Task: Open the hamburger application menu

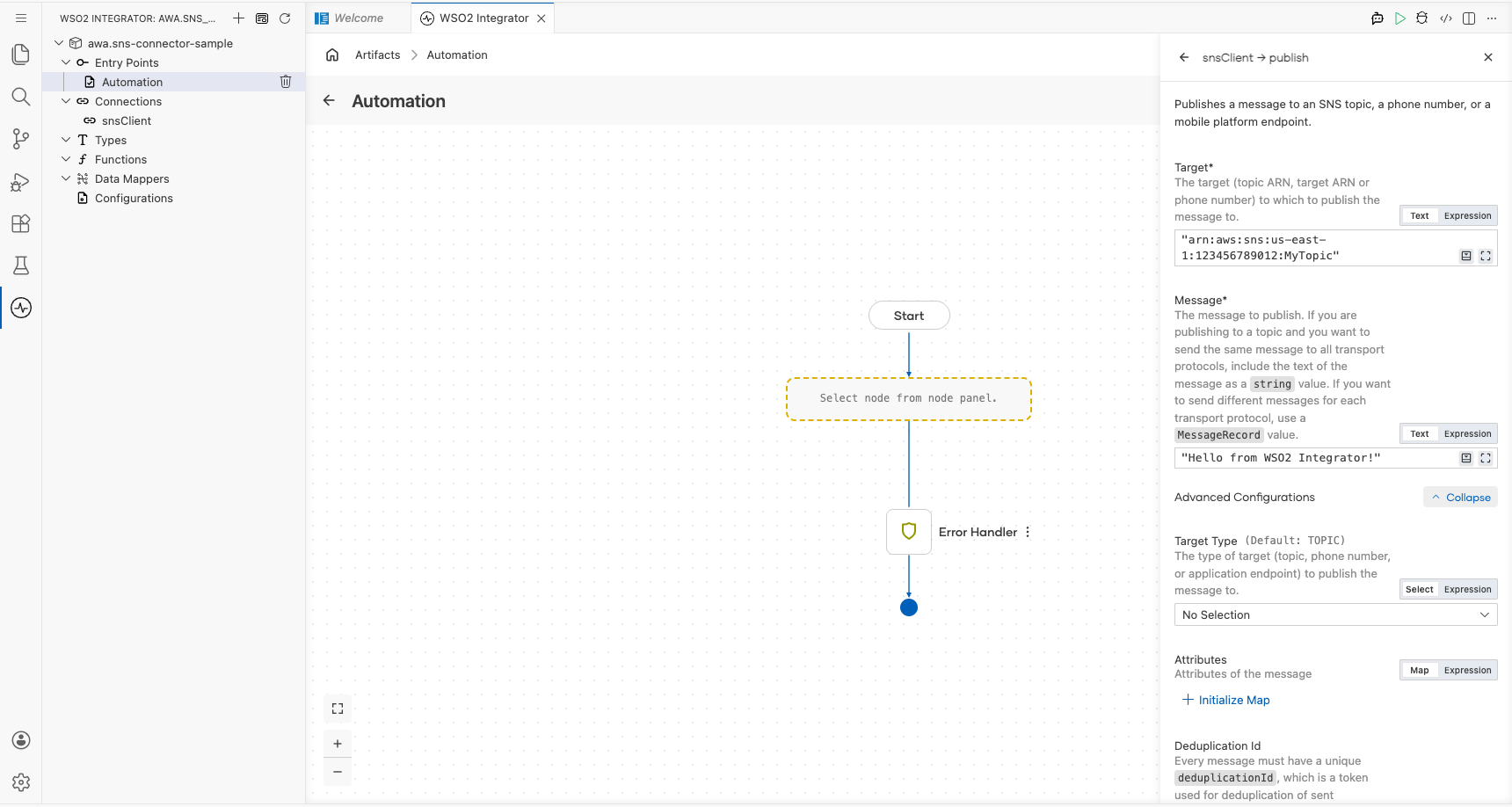Action: 21,18
